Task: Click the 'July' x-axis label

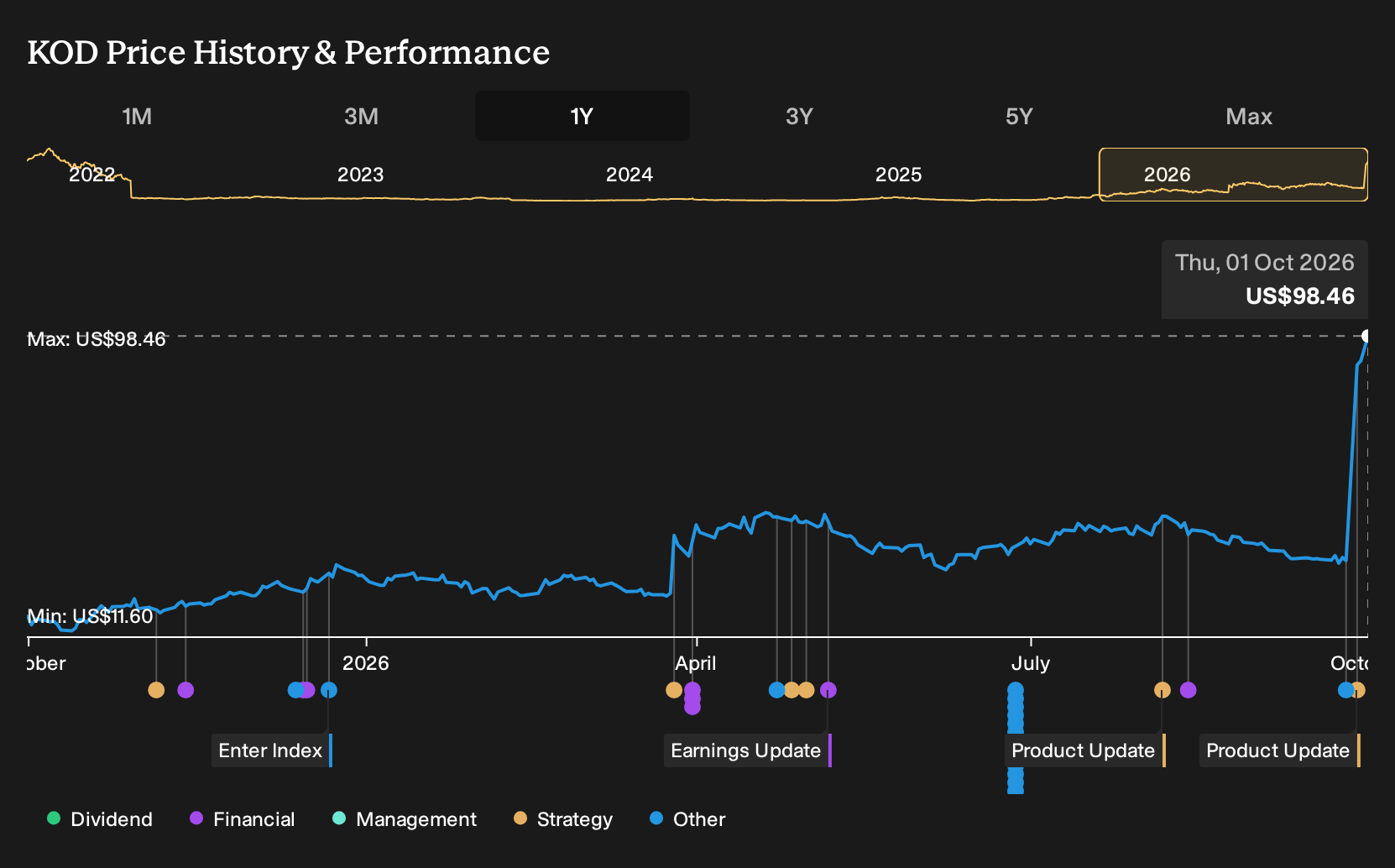Action: pyautogui.click(x=1031, y=663)
